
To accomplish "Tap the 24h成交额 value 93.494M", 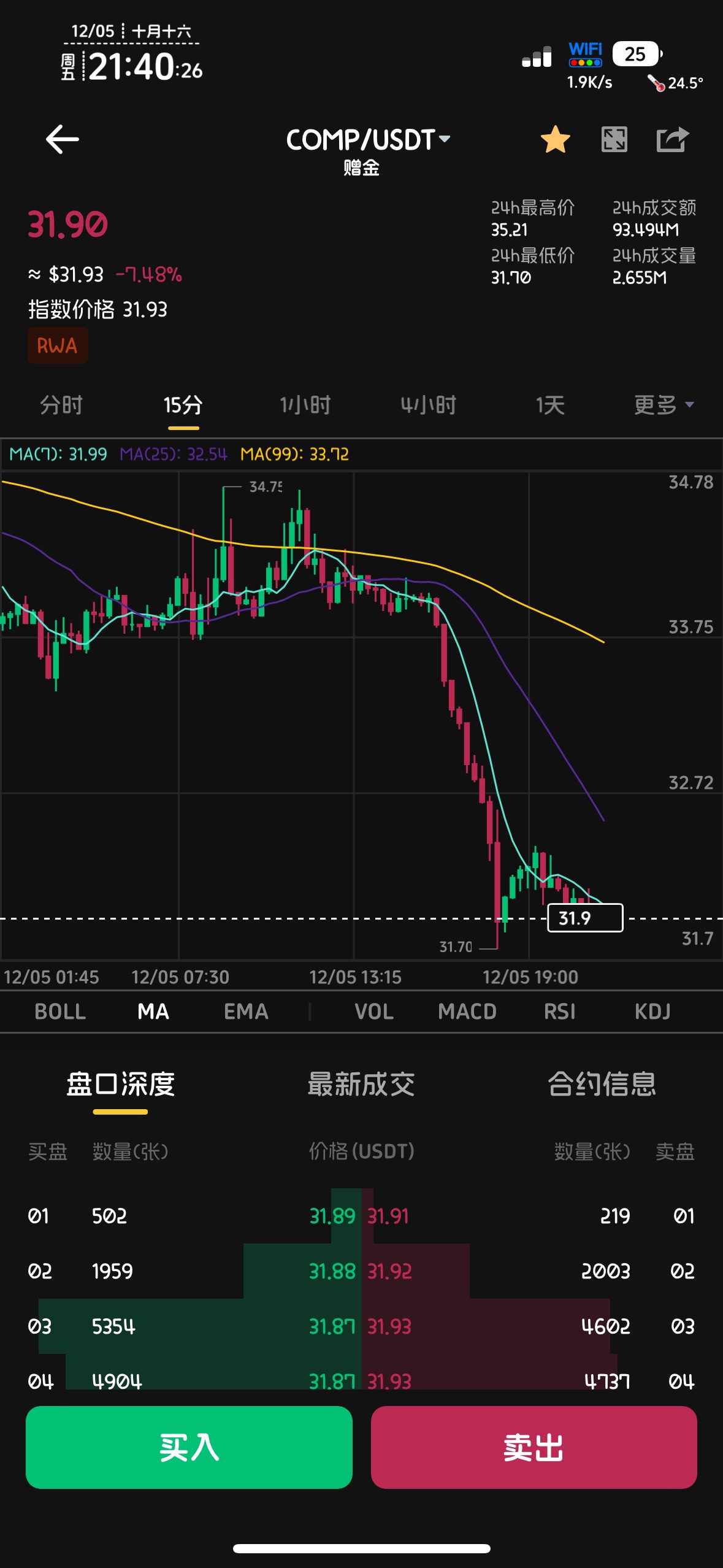I will coord(646,230).
